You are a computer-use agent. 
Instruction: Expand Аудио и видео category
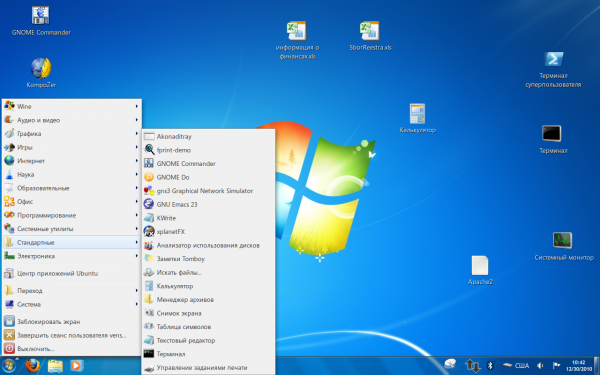(x=72, y=120)
